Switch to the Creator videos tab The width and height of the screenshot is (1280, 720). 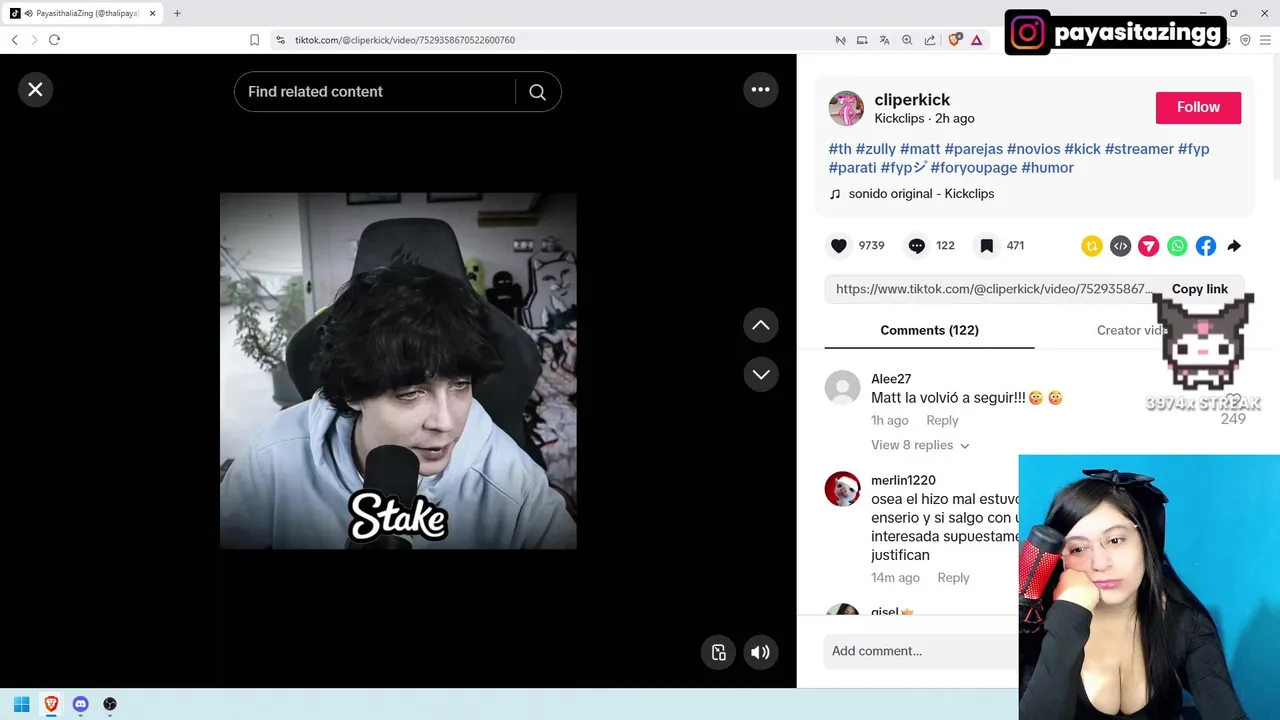click(x=1132, y=330)
